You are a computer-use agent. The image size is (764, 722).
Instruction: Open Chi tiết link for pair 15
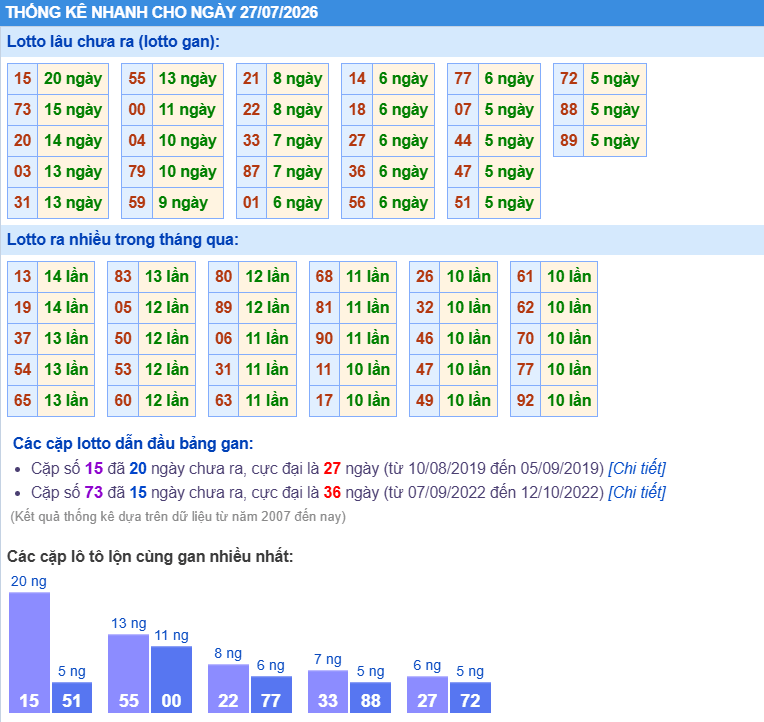pos(636,468)
